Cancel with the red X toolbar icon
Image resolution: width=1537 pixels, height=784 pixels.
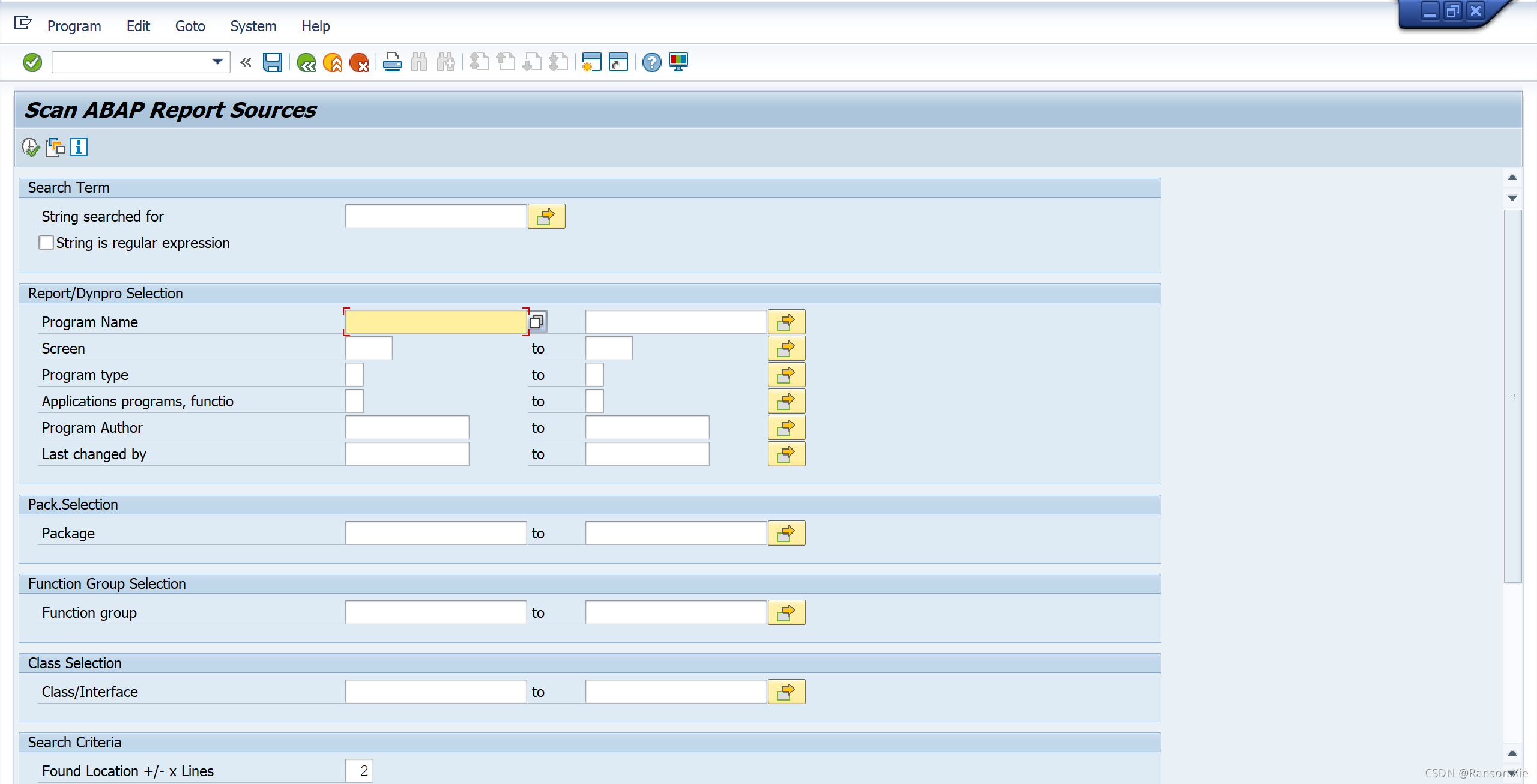(x=361, y=62)
